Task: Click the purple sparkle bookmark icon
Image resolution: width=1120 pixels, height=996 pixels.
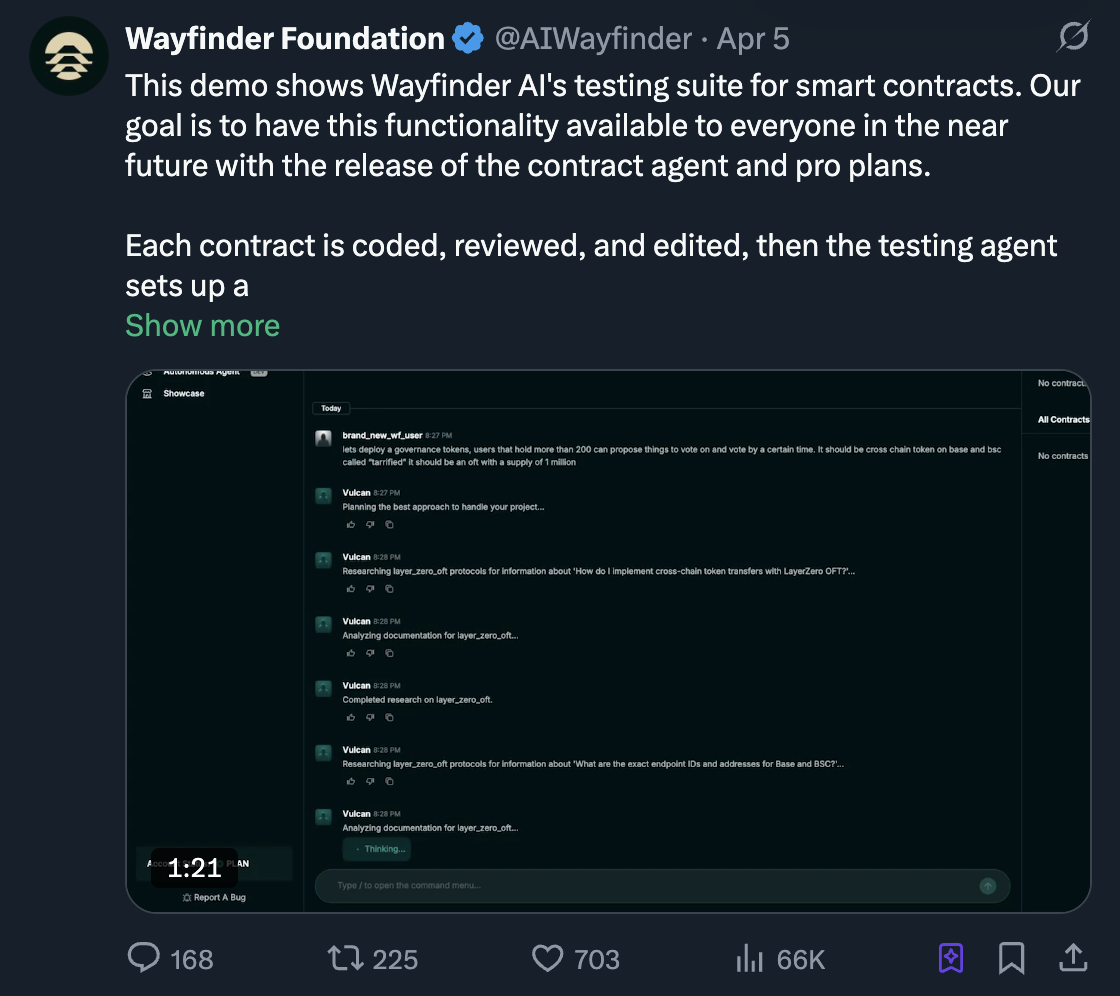Action: [x=951, y=959]
